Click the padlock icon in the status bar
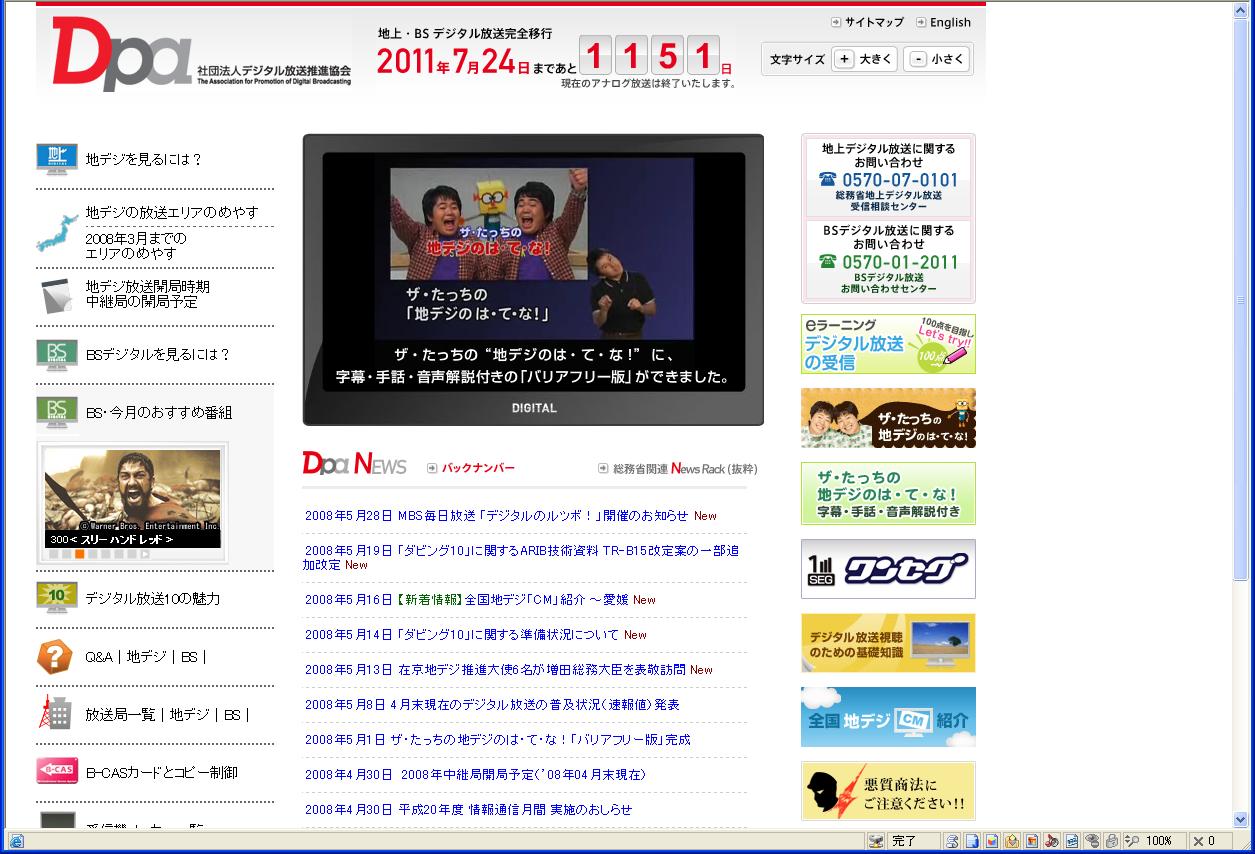 [x=1112, y=841]
